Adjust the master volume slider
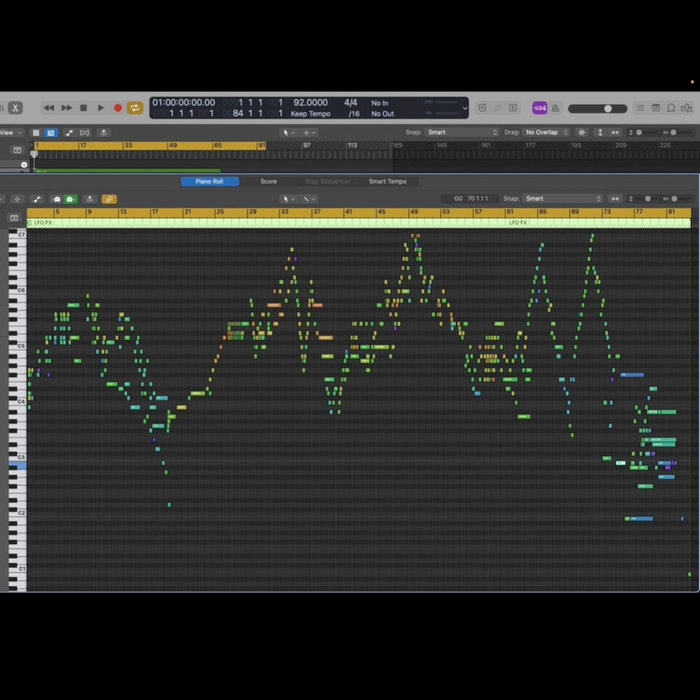Image resolution: width=700 pixels, height=700 pixels. [x=606, y=108]
